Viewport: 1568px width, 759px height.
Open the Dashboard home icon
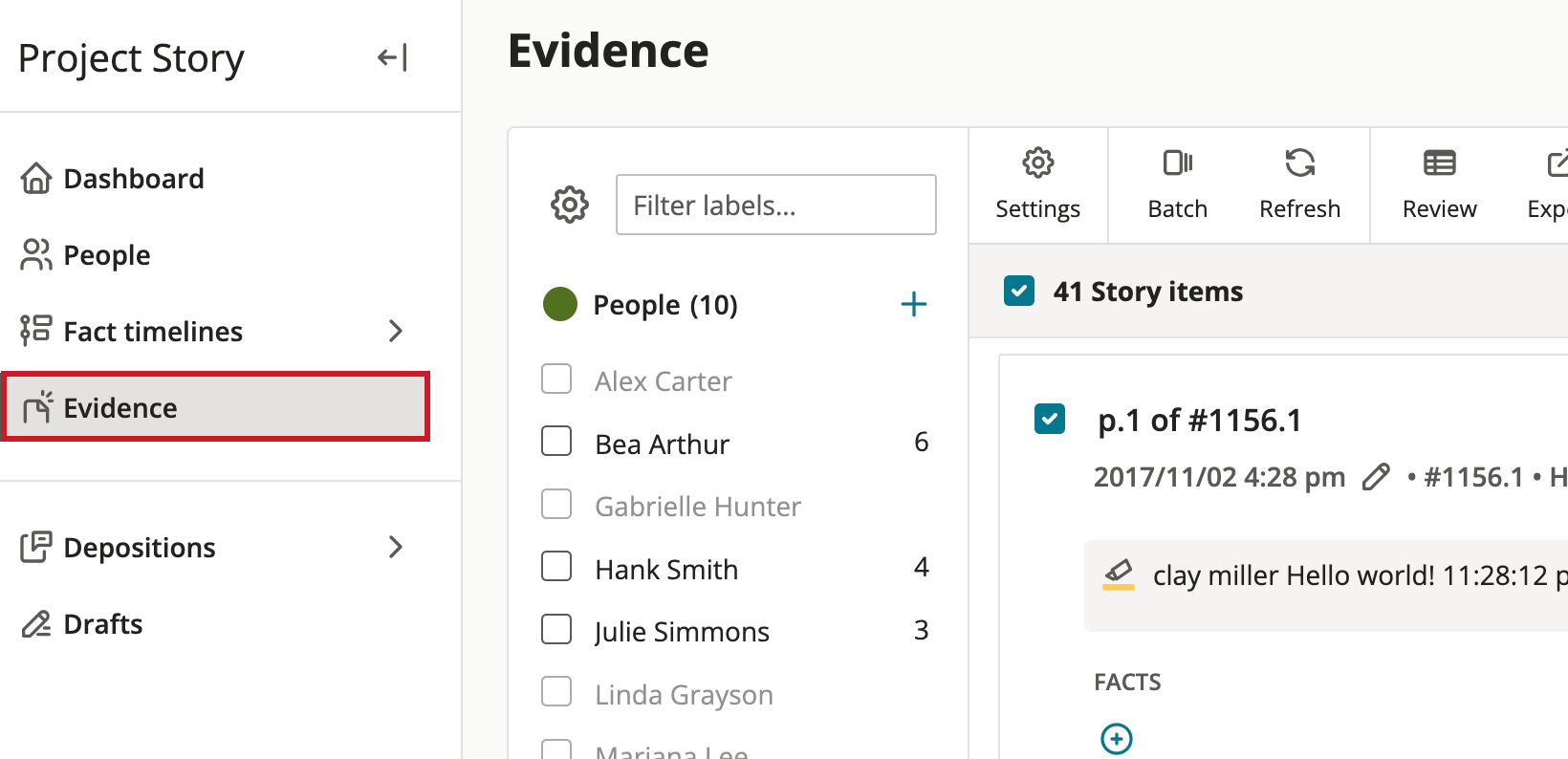tap(36, 179)
